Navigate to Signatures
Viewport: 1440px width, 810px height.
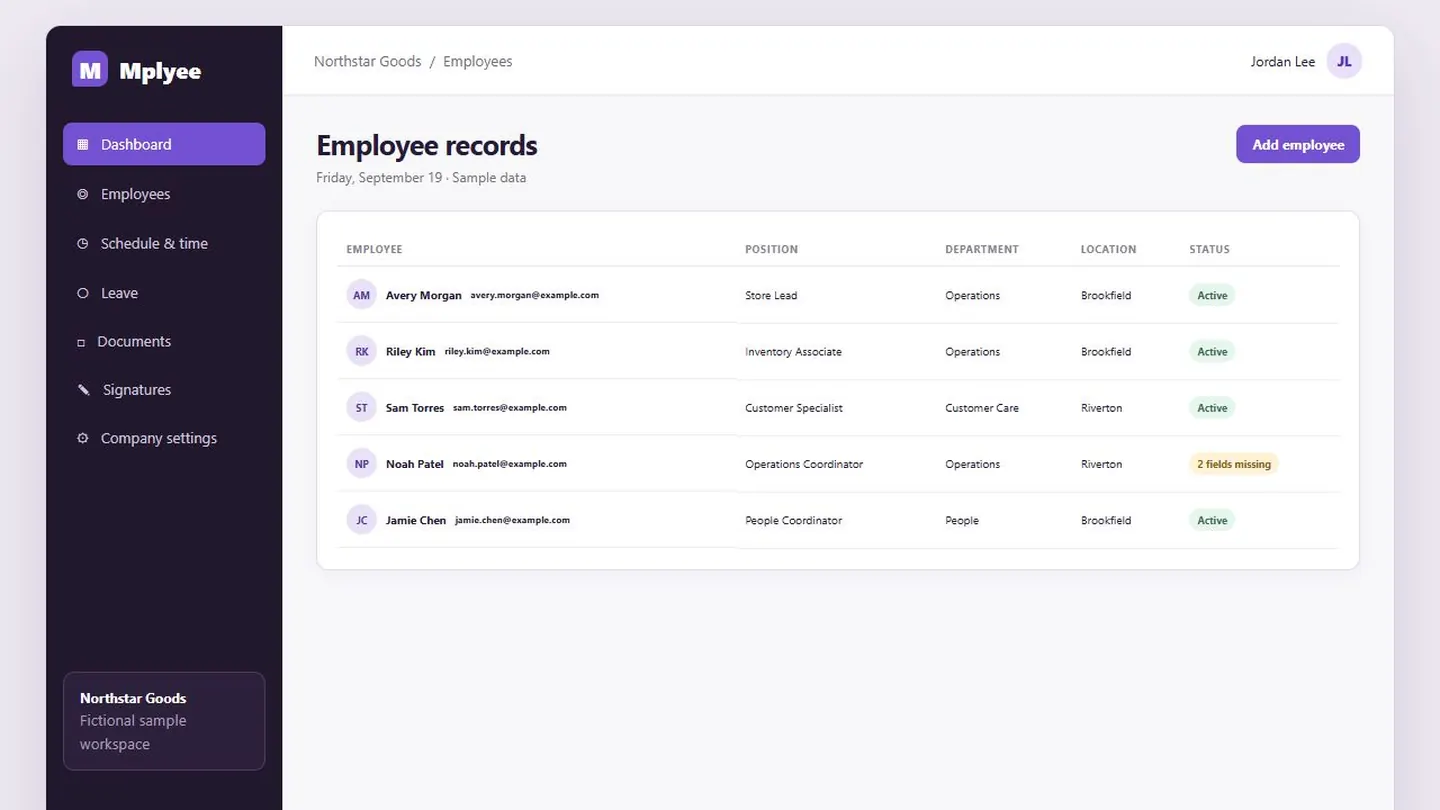(164, 390)
